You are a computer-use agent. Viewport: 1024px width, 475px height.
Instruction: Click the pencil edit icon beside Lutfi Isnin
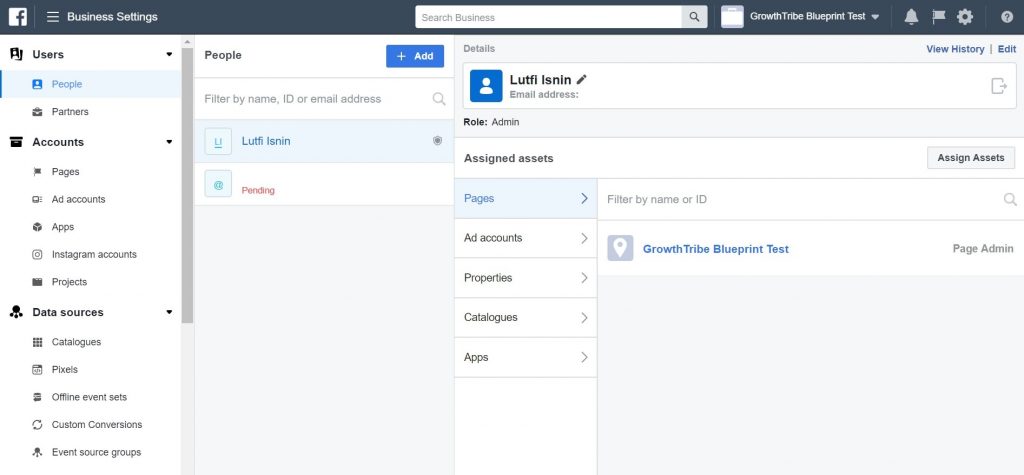pyautogui.click(x=581, y=80)
